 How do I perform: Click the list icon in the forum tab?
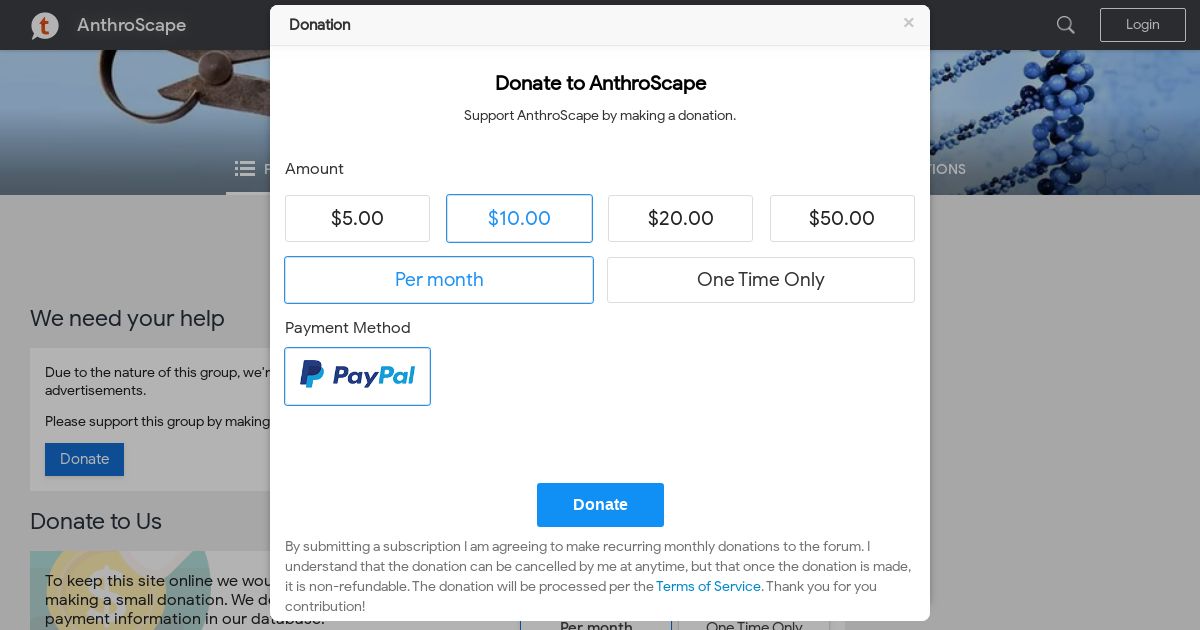pyautogui.click(x=245, y=169)
